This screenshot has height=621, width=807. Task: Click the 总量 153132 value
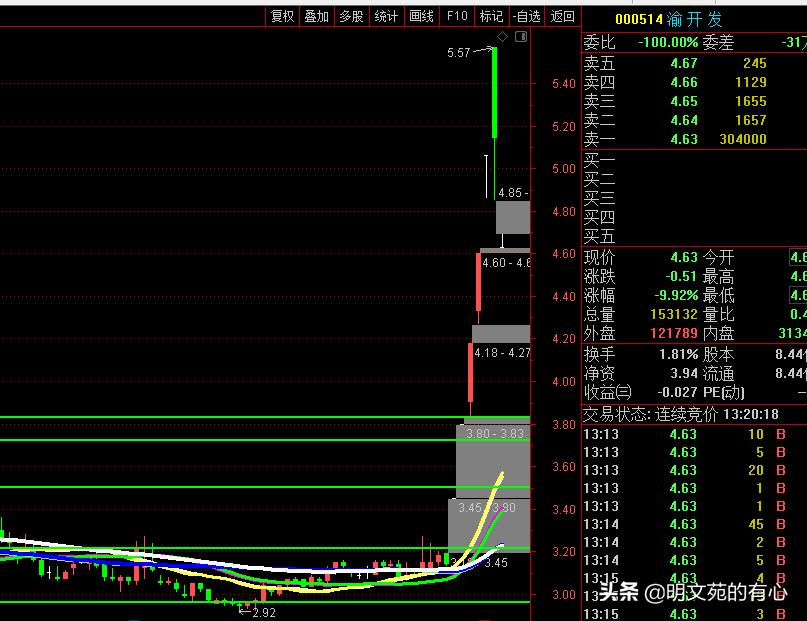click(x=674, y=314)
